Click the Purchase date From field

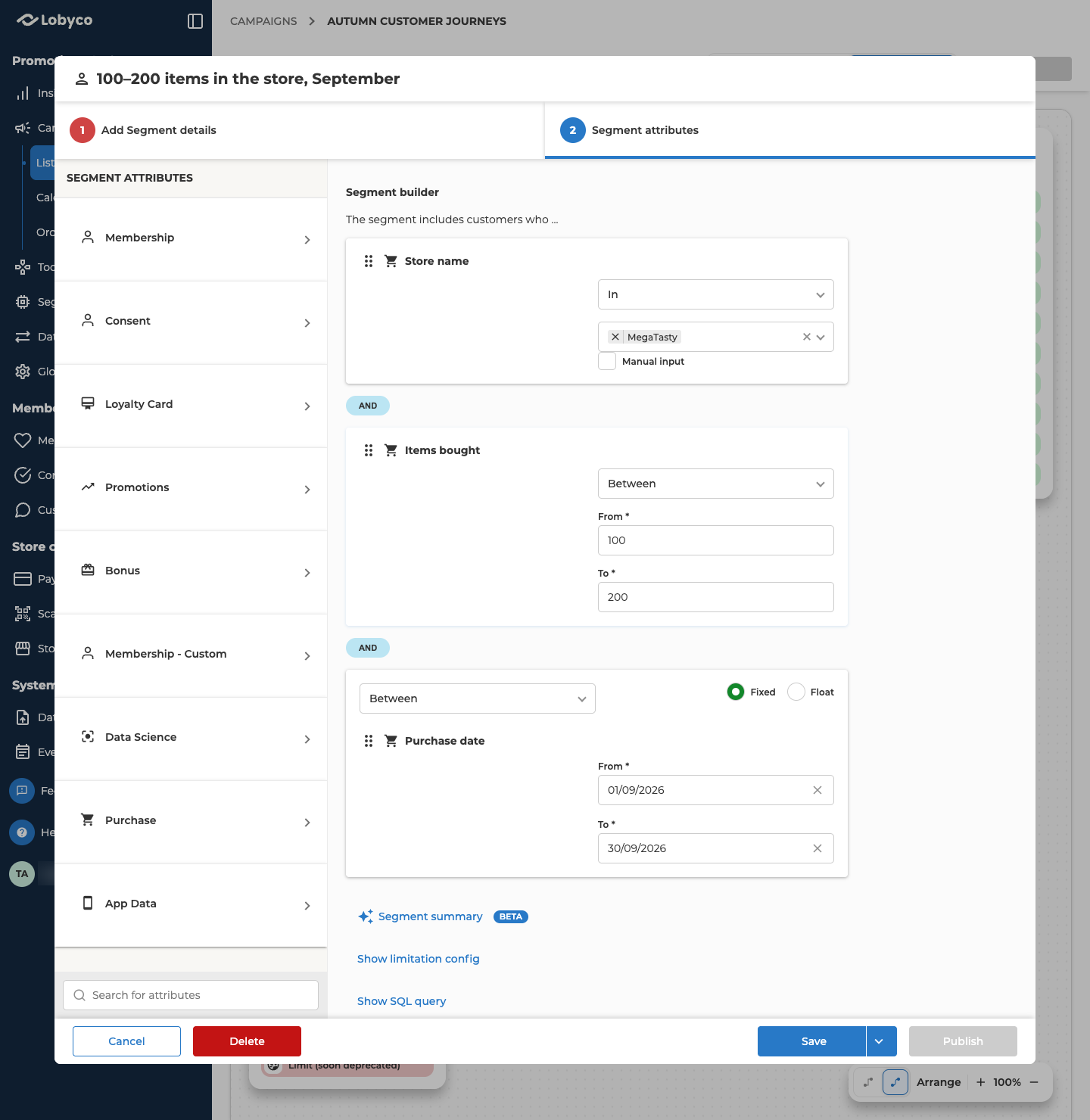(x=716, y=790)
